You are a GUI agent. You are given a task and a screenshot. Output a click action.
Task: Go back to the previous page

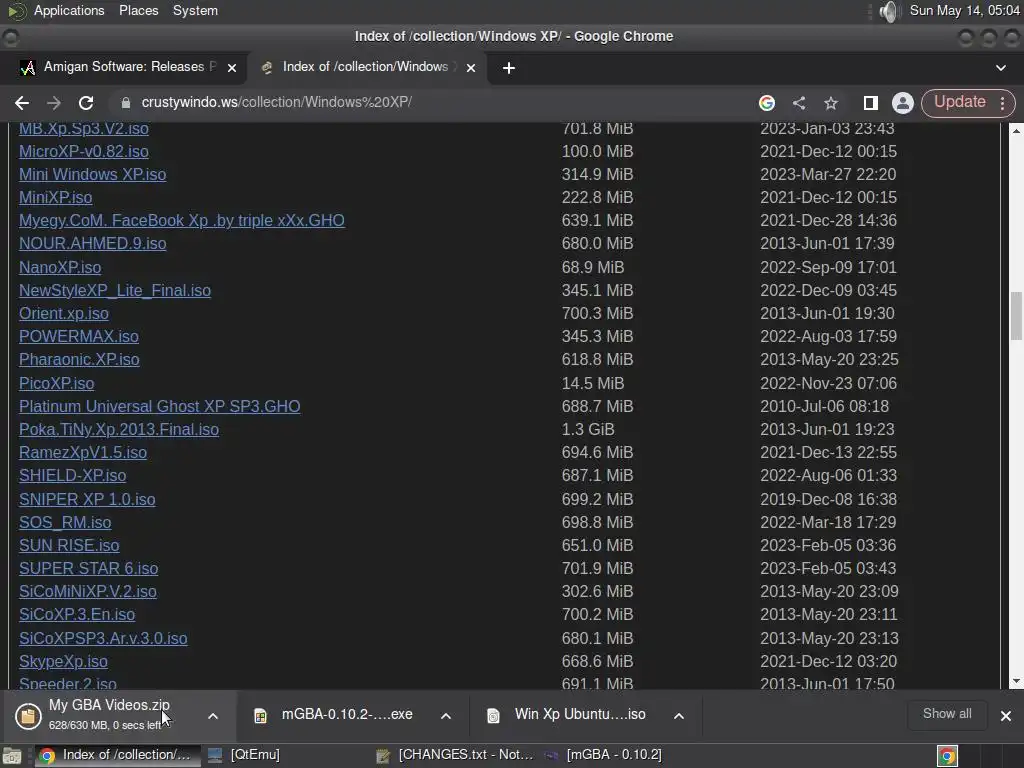click(22, 103)
